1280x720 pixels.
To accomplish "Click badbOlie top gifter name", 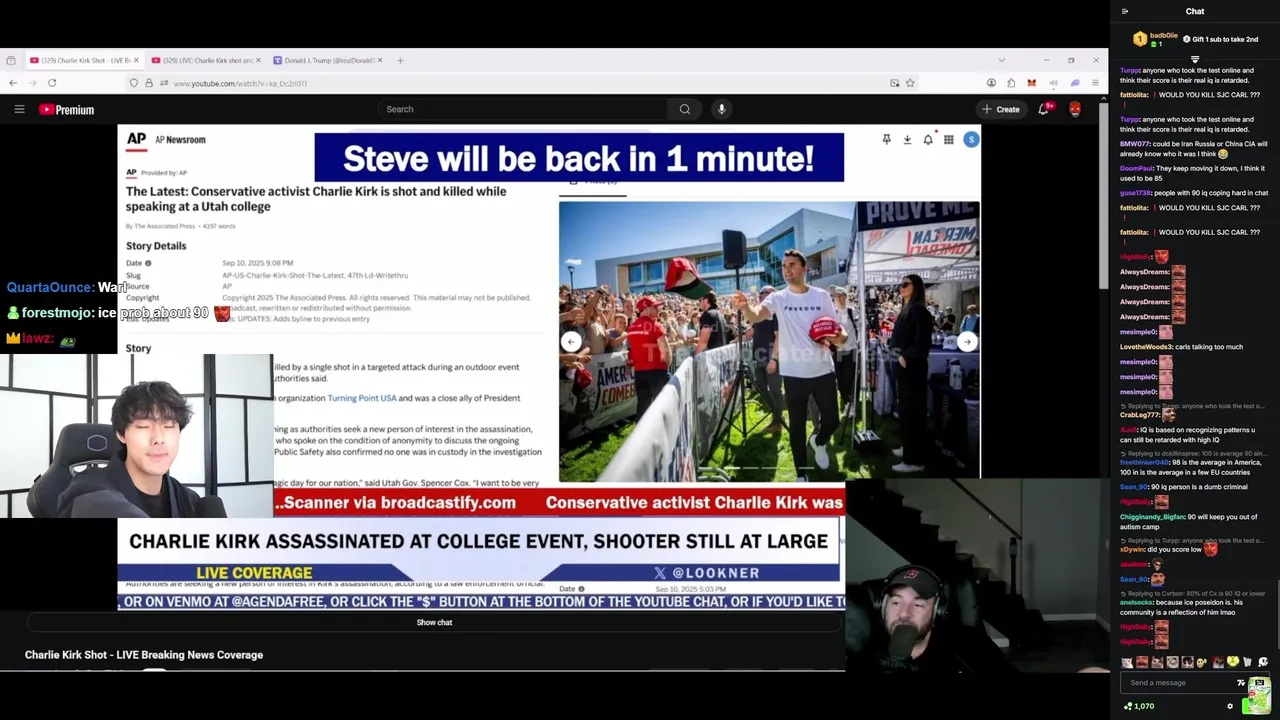I will coord(1164,35).
